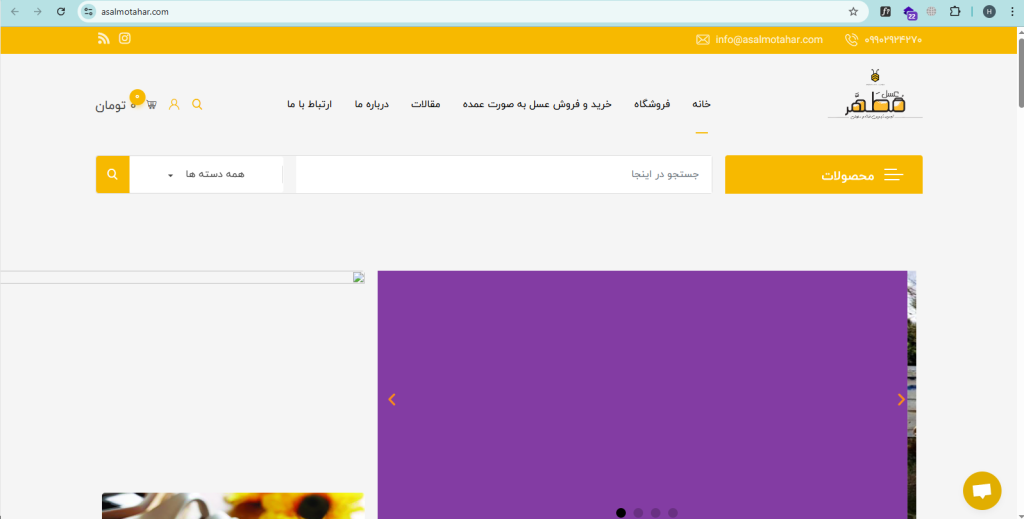Open the Instagram icon link
The width and height of the screenshot is (1024, 519).
pyautogui.click(x=125, y=39)
